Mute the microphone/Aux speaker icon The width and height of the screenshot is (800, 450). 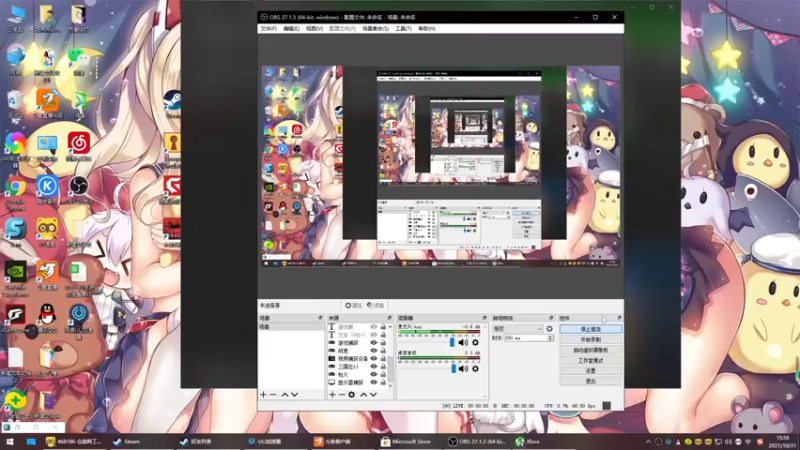(463, 342)
